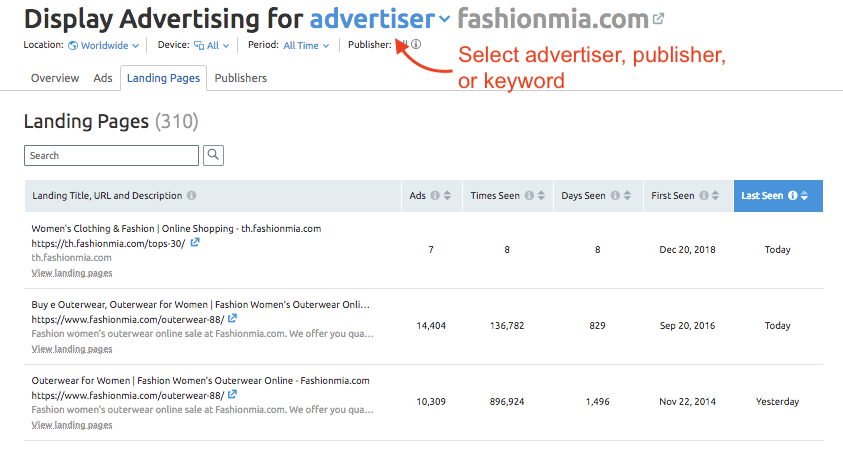The height and width of the screenshot is (452, 843).
Task: Open https://th.fashionmia.com/tops-30/ URL
Action: (108, 243)
